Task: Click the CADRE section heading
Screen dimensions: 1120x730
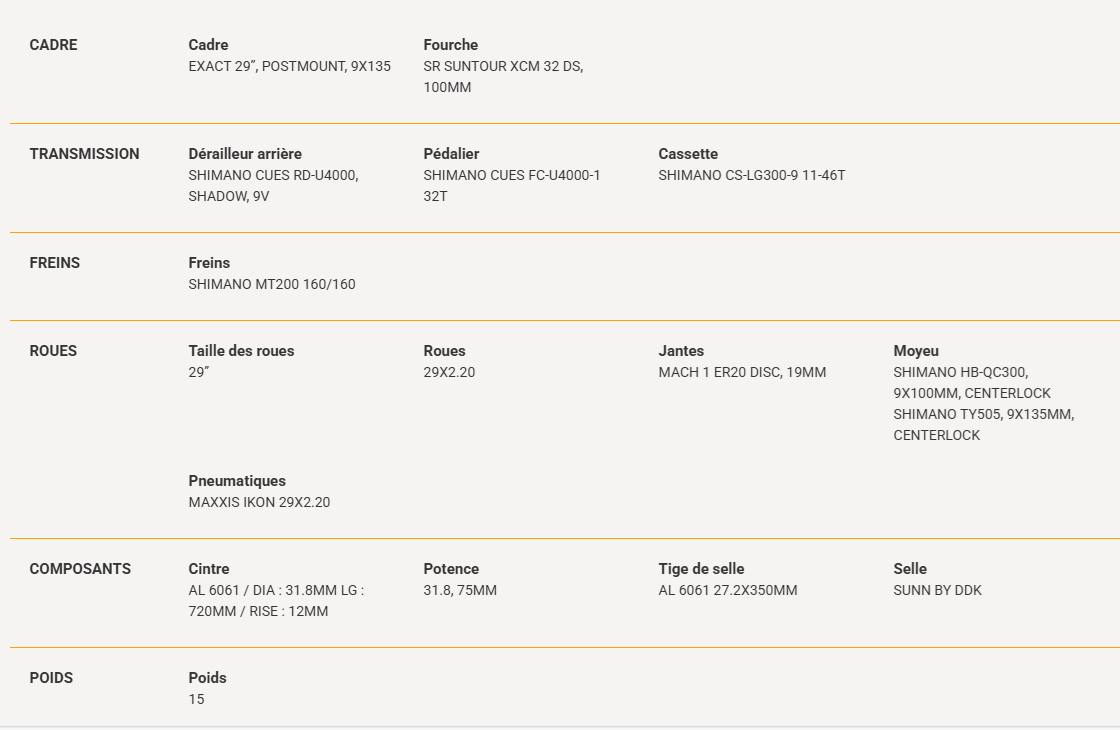Action: click(x=54, y=45)
